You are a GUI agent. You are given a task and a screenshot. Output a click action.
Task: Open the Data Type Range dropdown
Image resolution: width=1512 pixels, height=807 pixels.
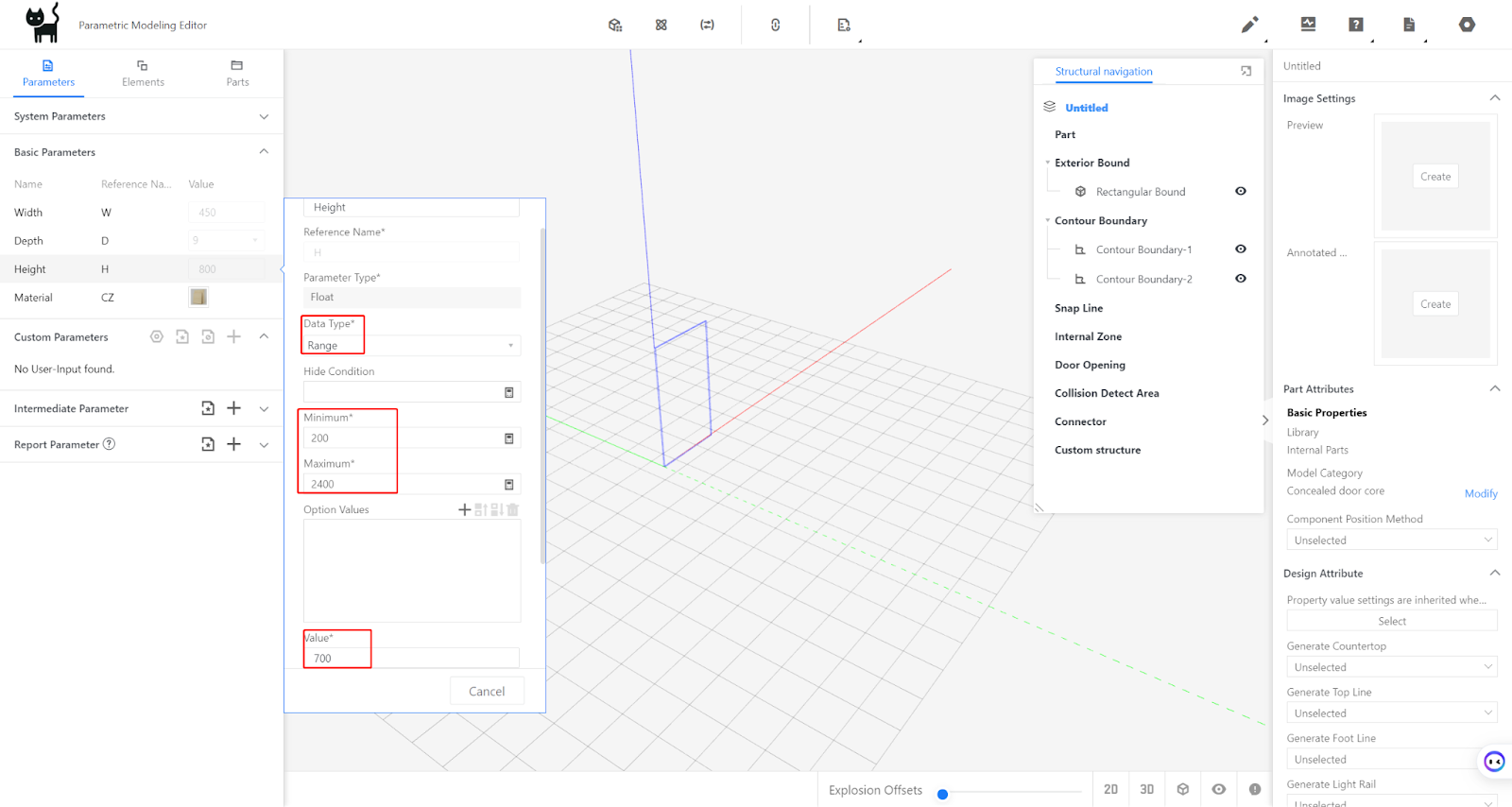[412, 346]
